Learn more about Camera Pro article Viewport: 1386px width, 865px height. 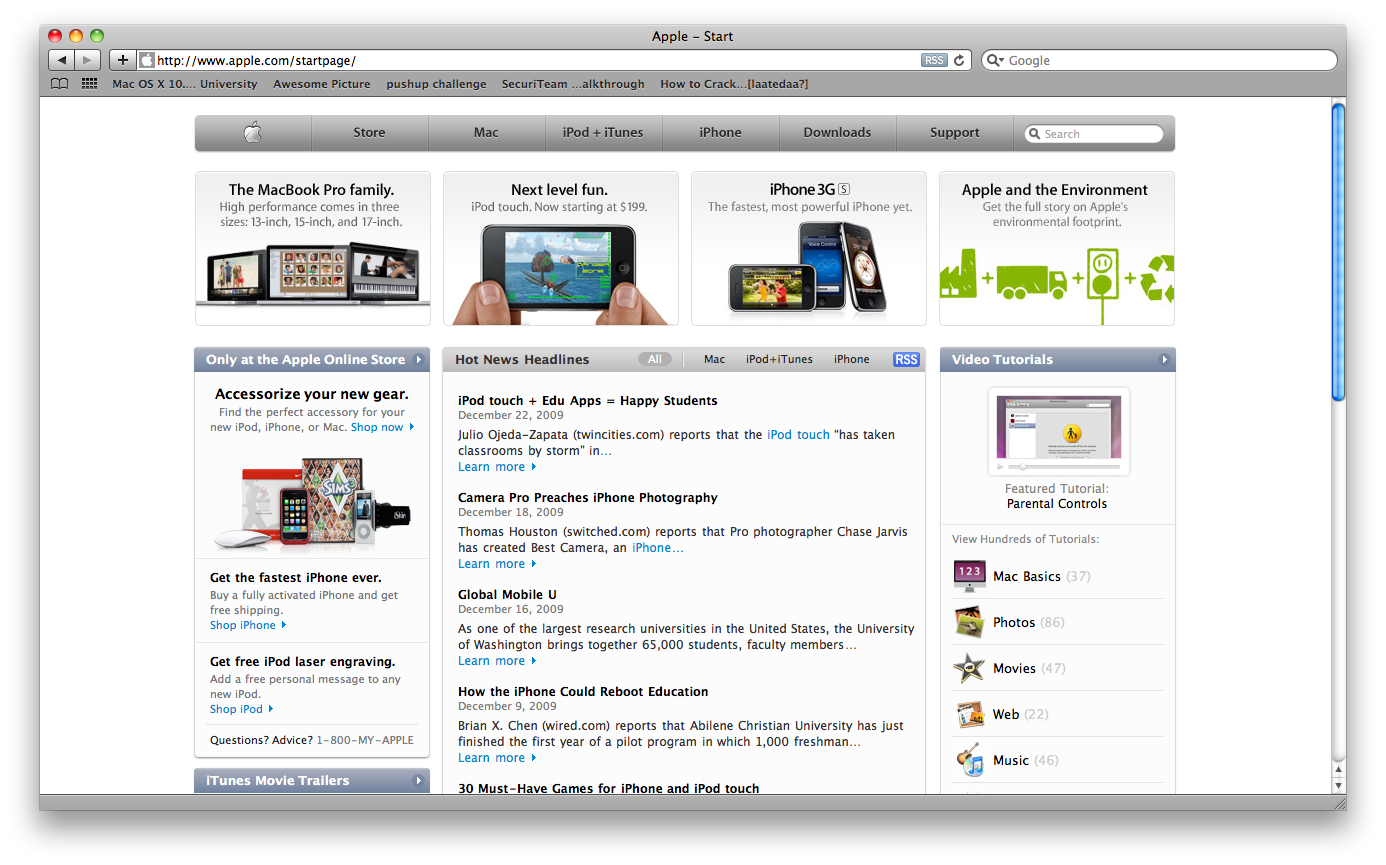click(x=491, y=564)
